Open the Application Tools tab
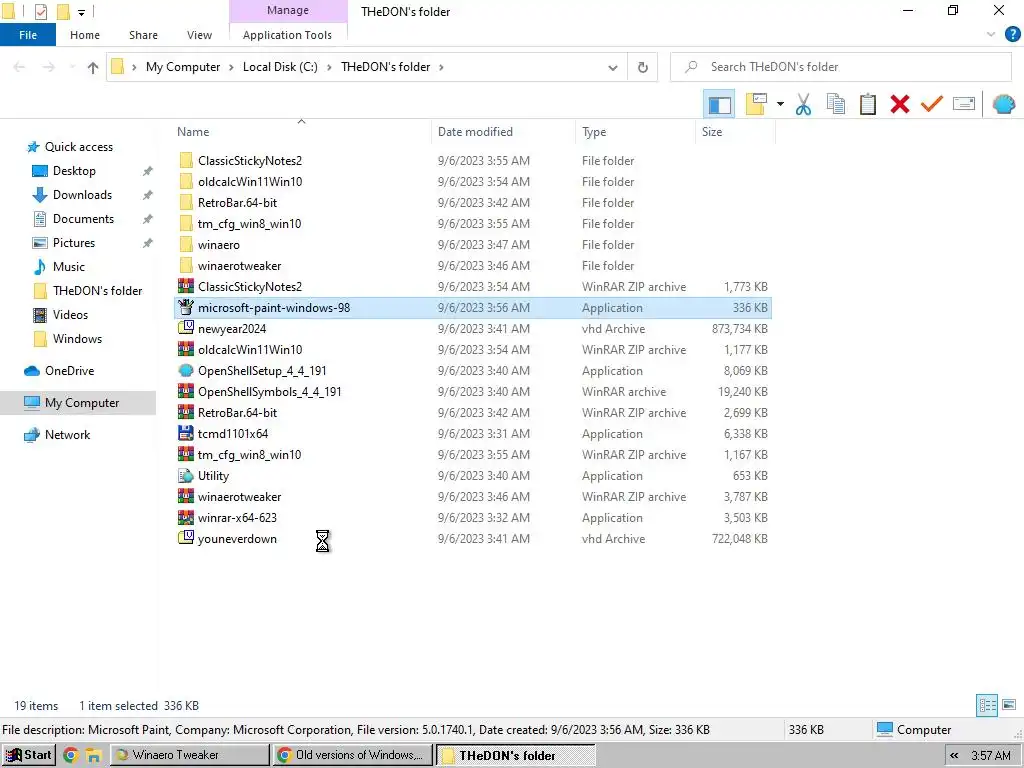This screenshot has height=768, width=1024. (287, 35)
